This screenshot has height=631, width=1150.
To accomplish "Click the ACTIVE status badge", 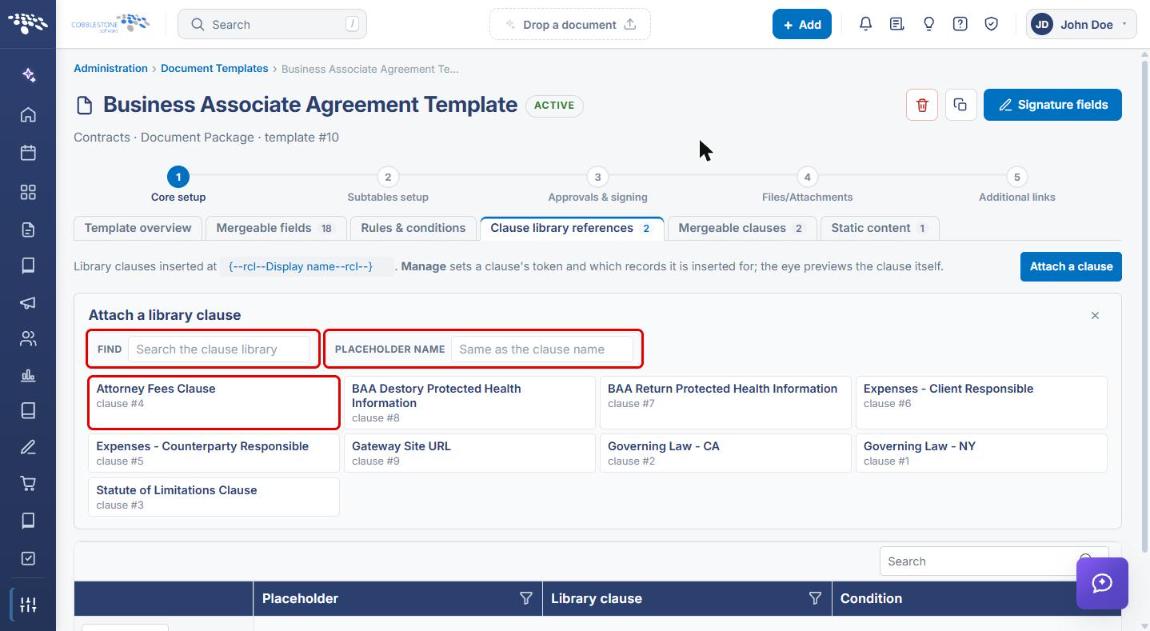I will pyautogui.click(x=554, y=106).
